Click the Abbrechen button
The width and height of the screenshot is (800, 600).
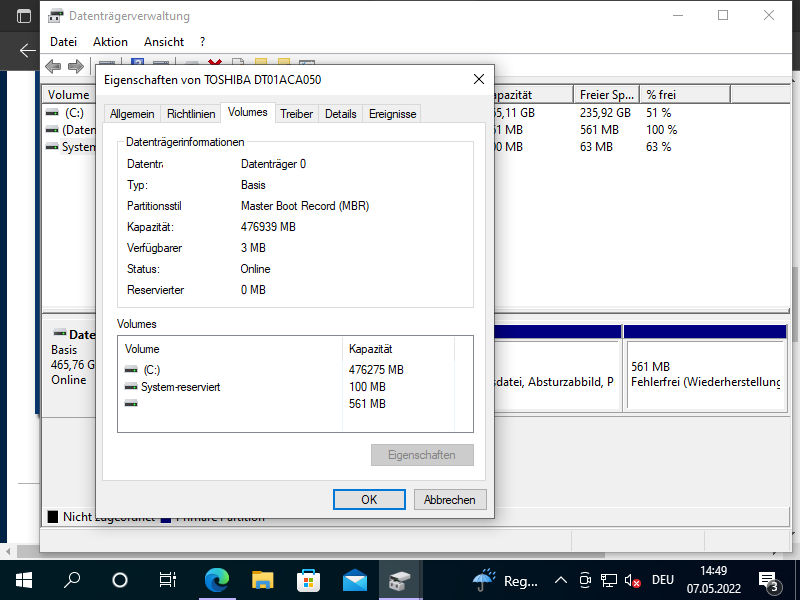[449, 499]
